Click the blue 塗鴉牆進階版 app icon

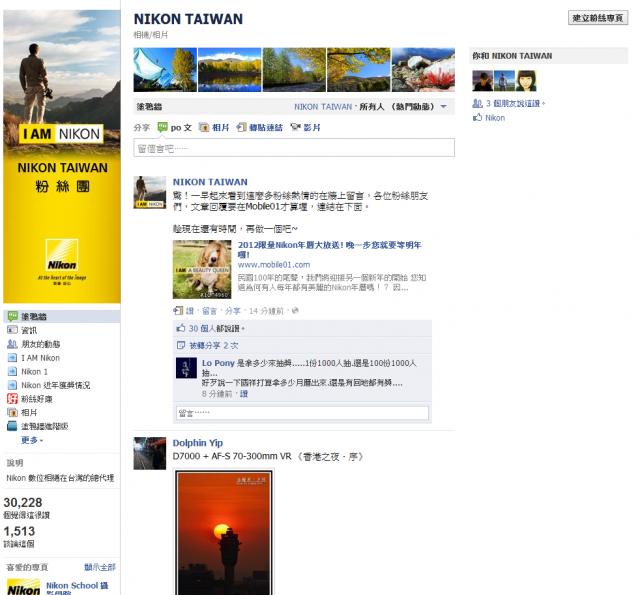click(12, 426)
